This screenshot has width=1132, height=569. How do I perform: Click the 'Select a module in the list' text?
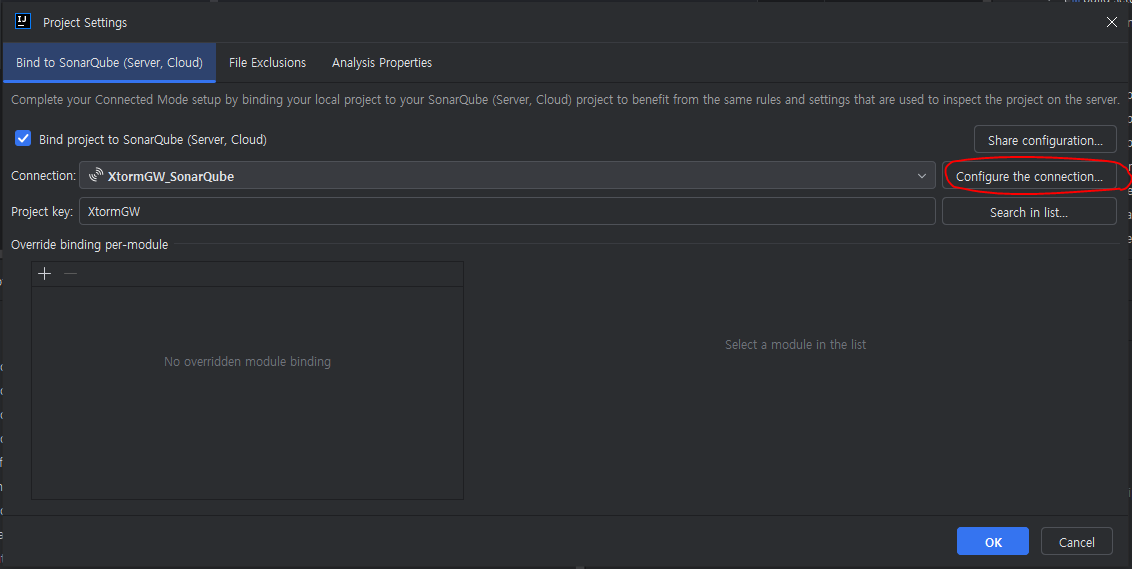pyautogui.click(x=796, y=344)
